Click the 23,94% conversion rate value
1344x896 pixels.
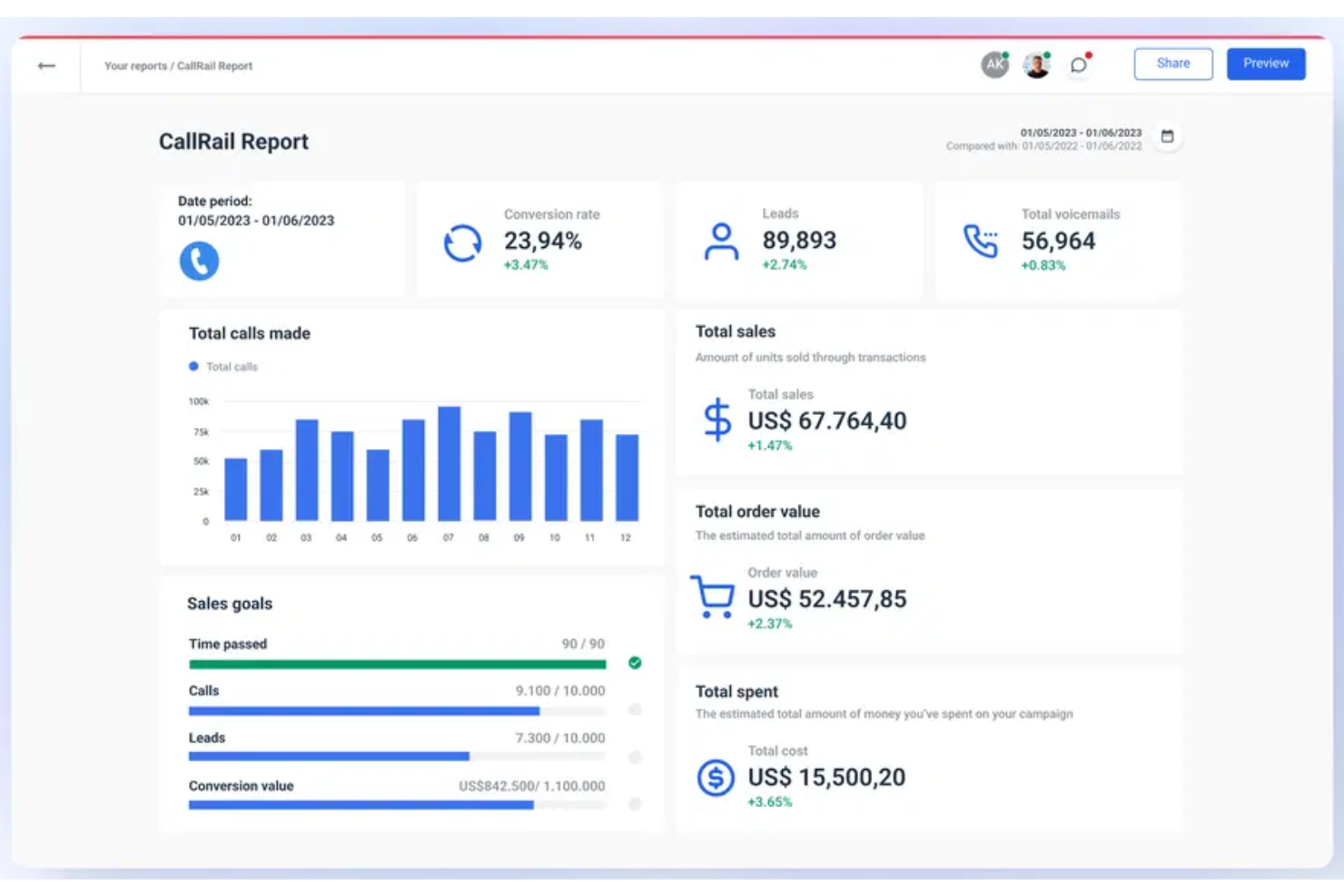(543, 241)
